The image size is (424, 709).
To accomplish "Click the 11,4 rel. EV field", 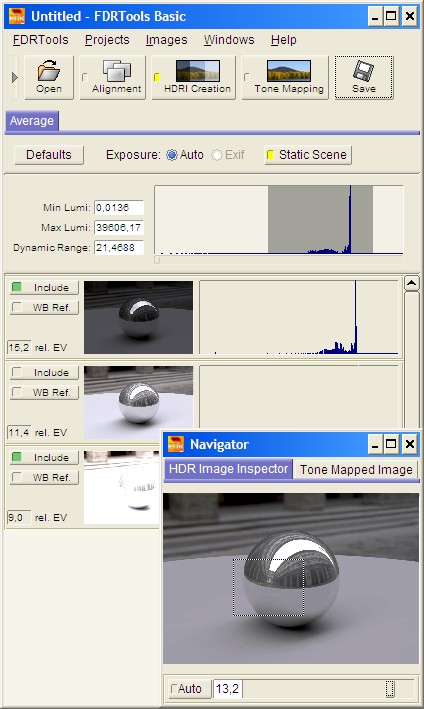I will 19,432.
